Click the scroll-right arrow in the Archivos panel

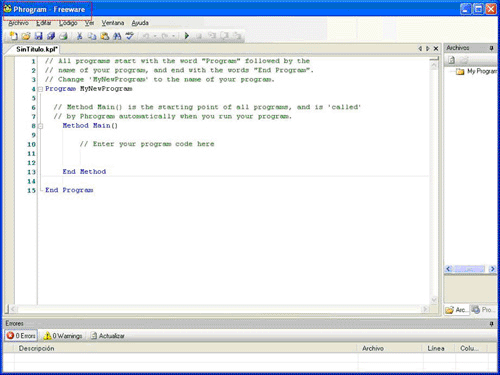(492, 269)
